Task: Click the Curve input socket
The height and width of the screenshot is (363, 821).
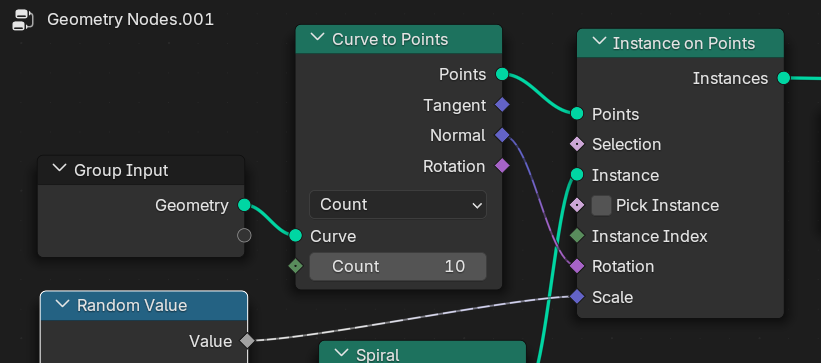Action: pyautogui.click(x=296, y=236)
